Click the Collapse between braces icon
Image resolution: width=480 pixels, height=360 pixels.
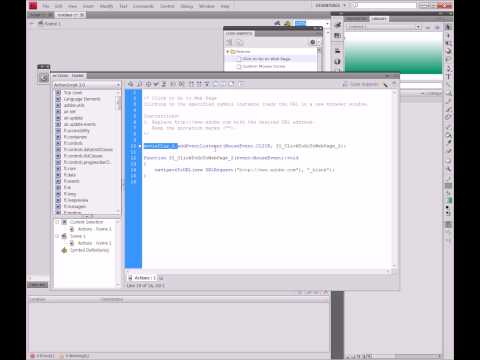pos(191,84)
